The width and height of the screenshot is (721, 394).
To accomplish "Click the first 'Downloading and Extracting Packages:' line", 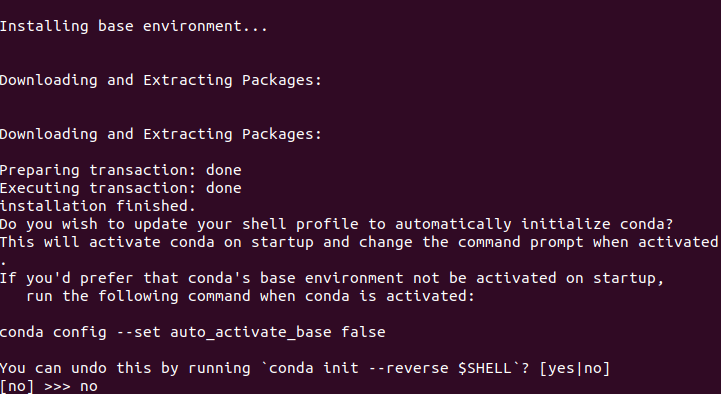I will tap(160, 80).
